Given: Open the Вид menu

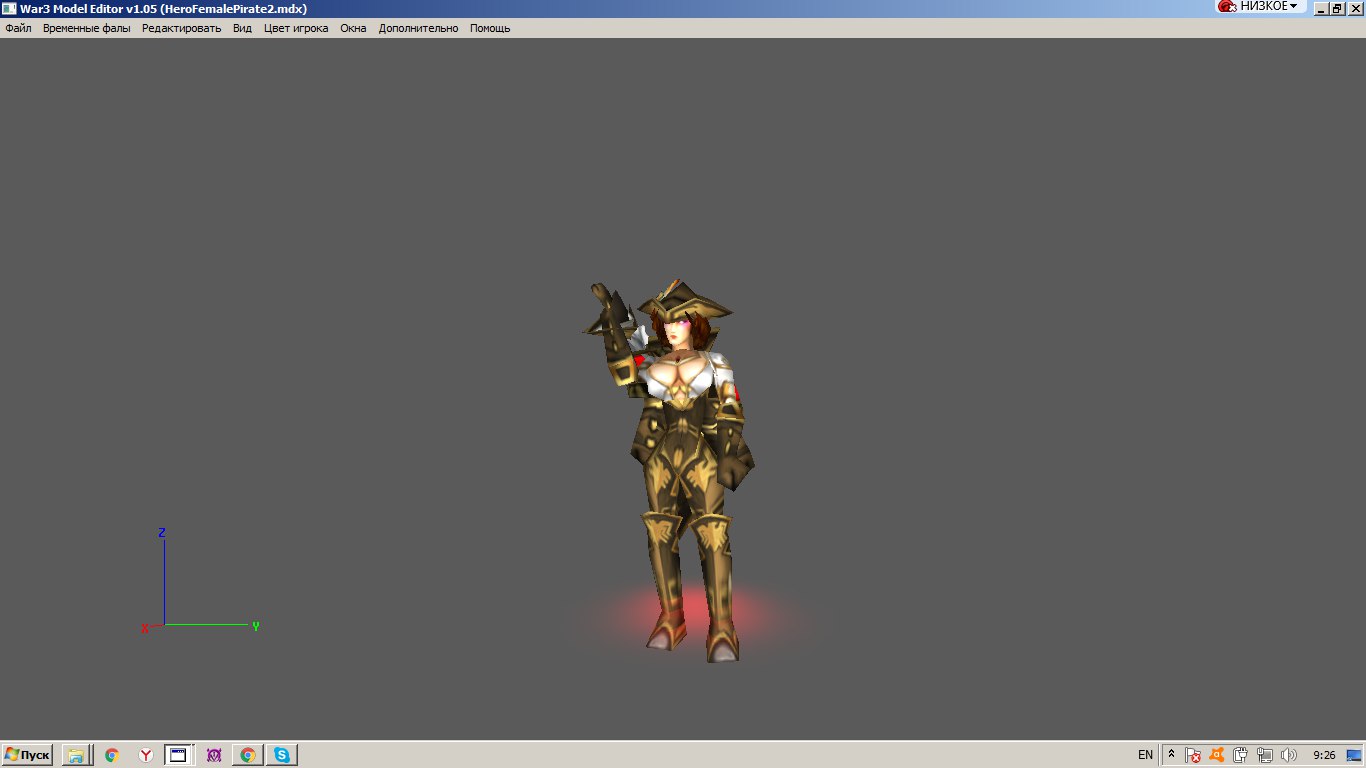Looking at the screenshot, I should (x=242, y=28).
